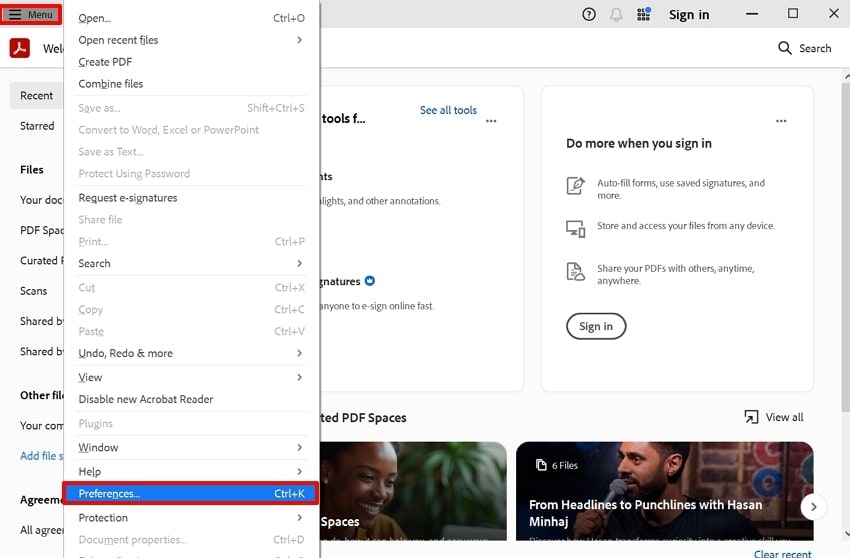Screen dimensions: 850x558
Task: Choose Combine files menu item
Action: pos(191,84)
